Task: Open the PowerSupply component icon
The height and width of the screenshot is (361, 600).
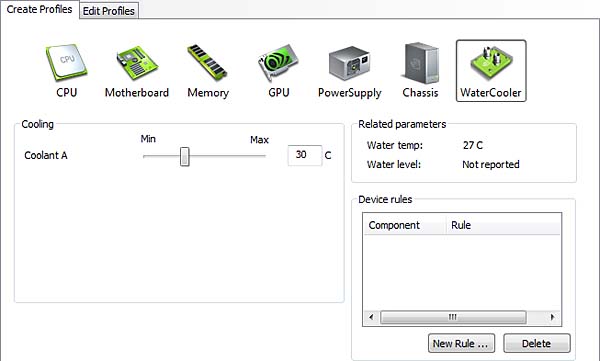Action: (349, 63)
